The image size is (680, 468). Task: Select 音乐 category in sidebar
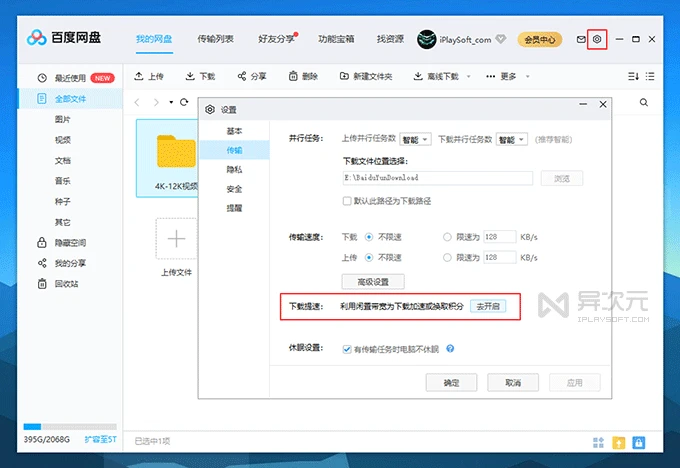point(62,181)
